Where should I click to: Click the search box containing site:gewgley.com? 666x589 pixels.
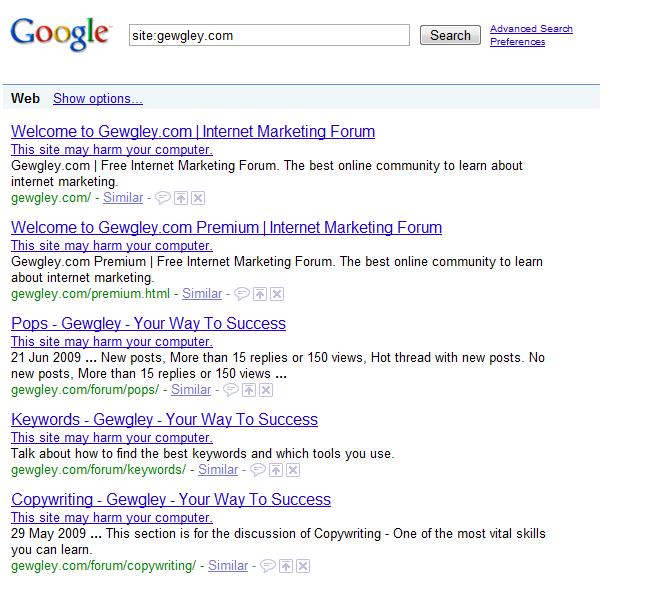[x=269, y=35]
